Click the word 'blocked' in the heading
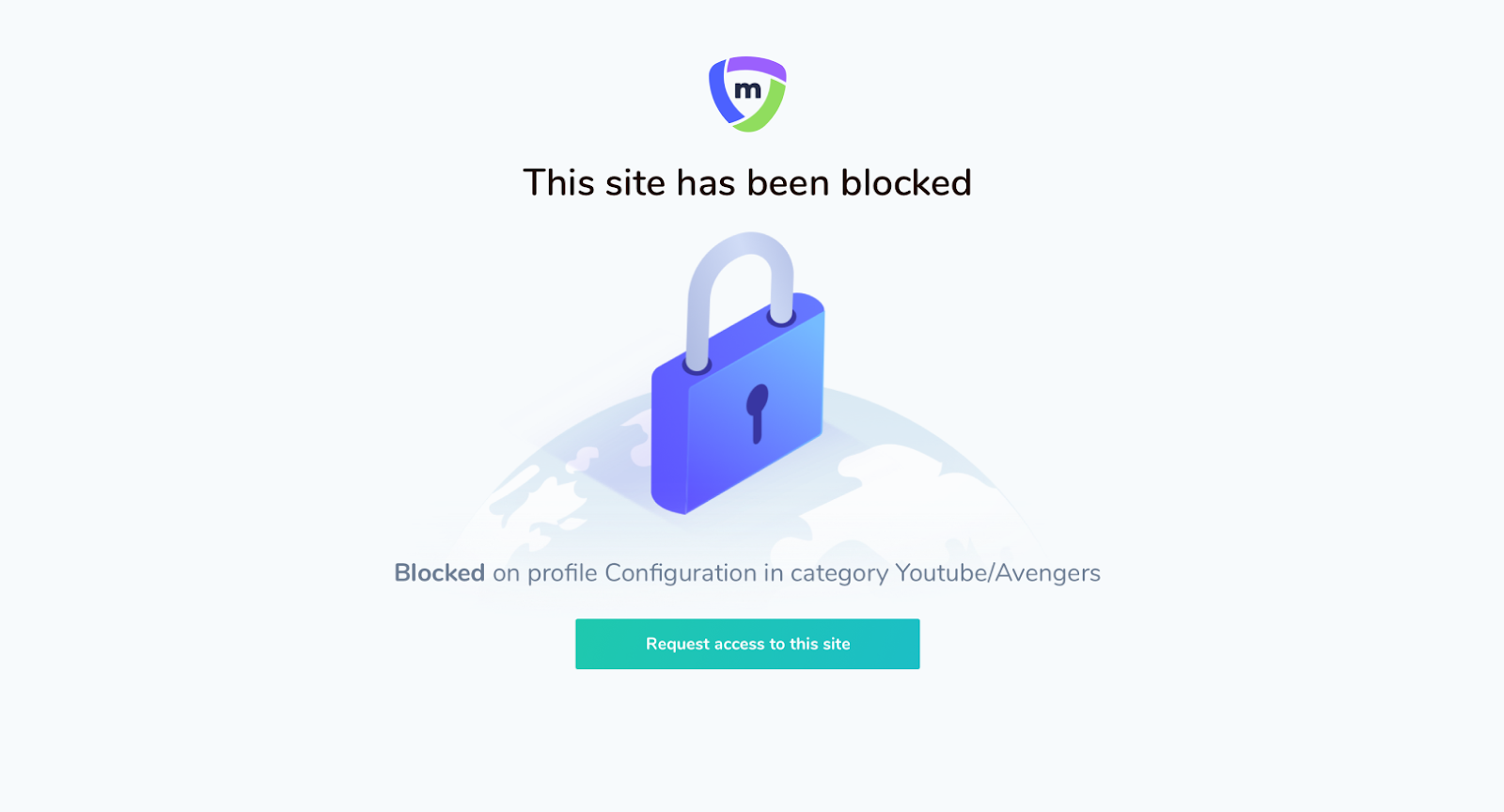 (906, 182)
